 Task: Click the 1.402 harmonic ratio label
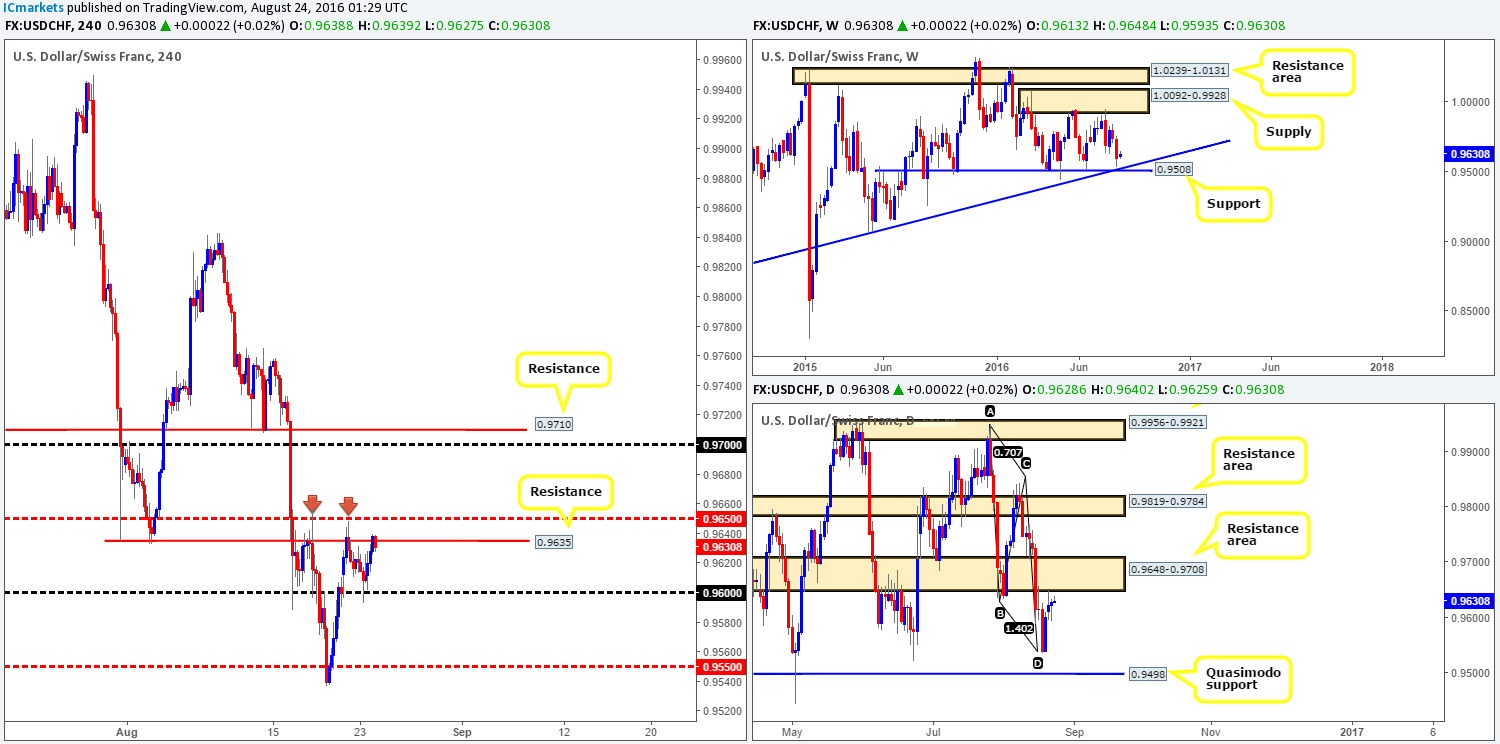1019,627
